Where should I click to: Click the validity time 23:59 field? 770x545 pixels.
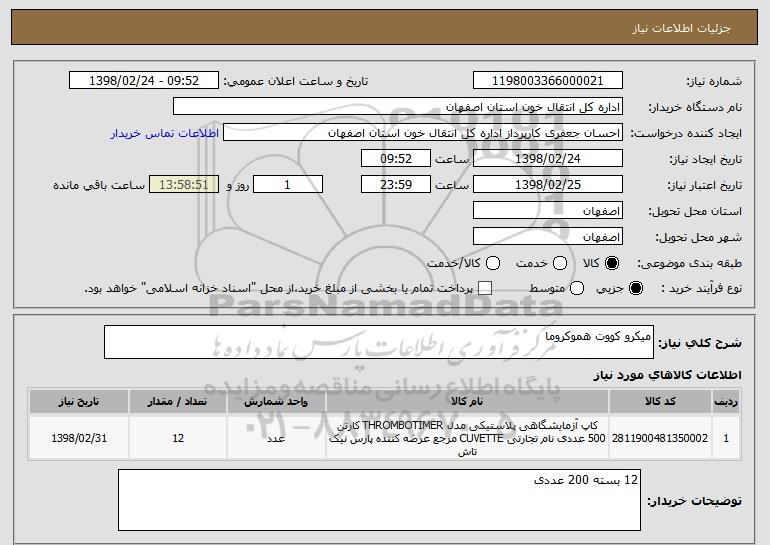(x=396, y=185)
